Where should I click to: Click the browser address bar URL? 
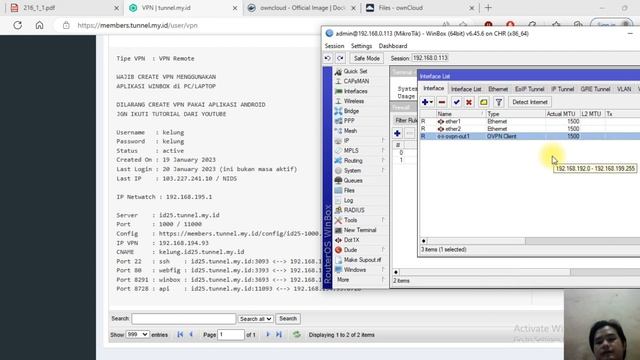137,25
